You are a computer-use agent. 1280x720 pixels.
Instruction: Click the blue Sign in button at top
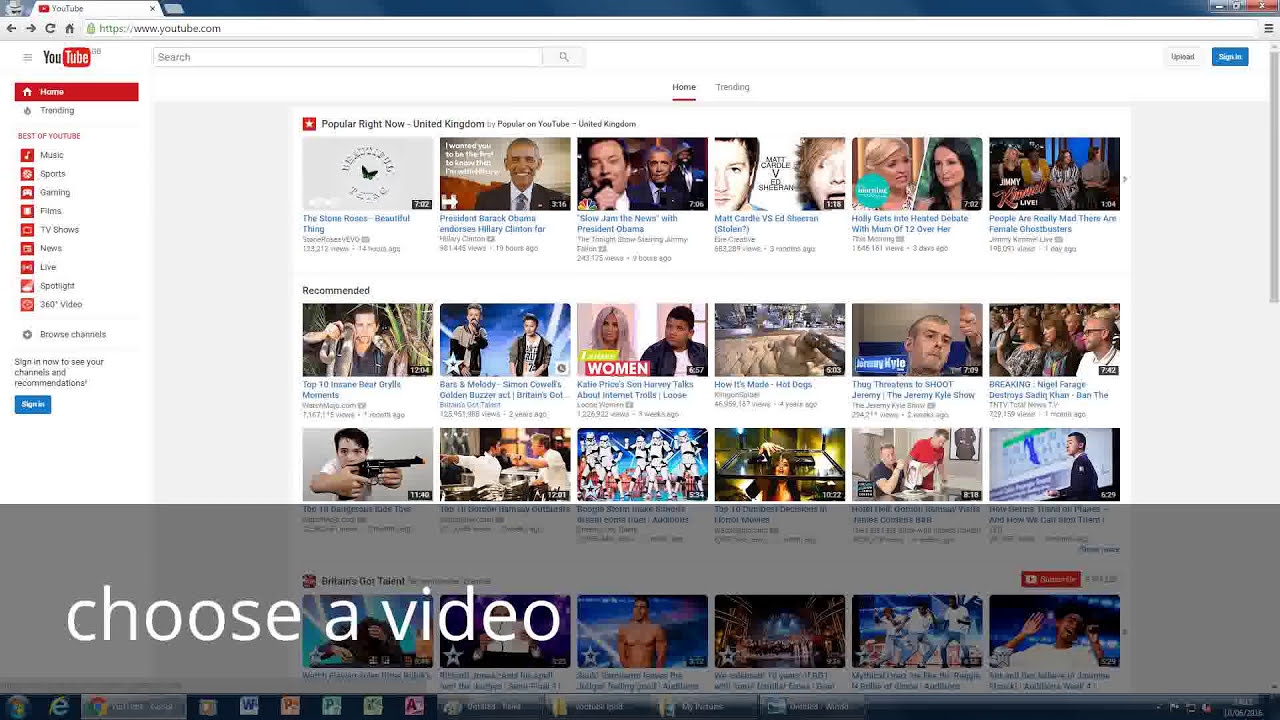[x=1230, y=57]
